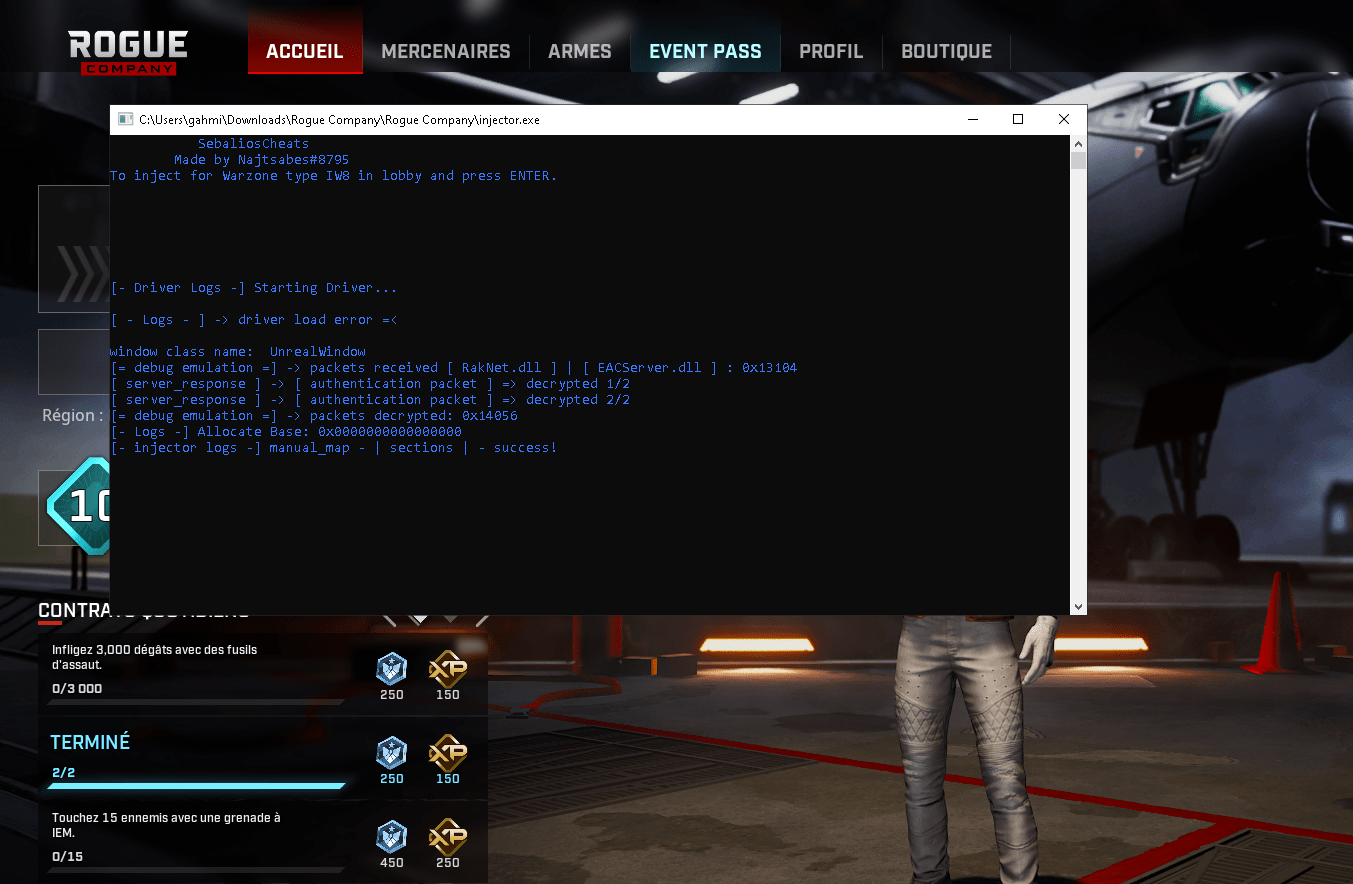Select the "Touchez 15 ennemis" contract text
This screenshot has height=884, width=1353.
[166, 825]
